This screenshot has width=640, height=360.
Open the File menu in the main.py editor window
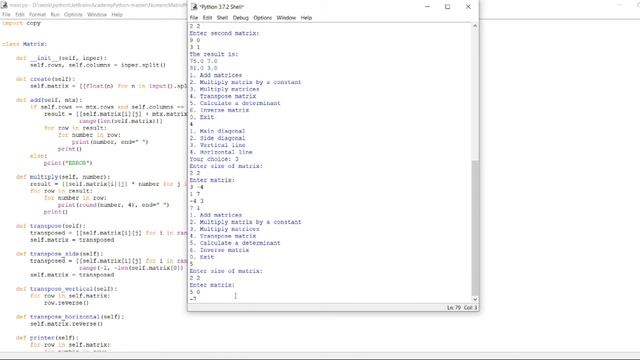pyautogui.click(x=6, y=14)
